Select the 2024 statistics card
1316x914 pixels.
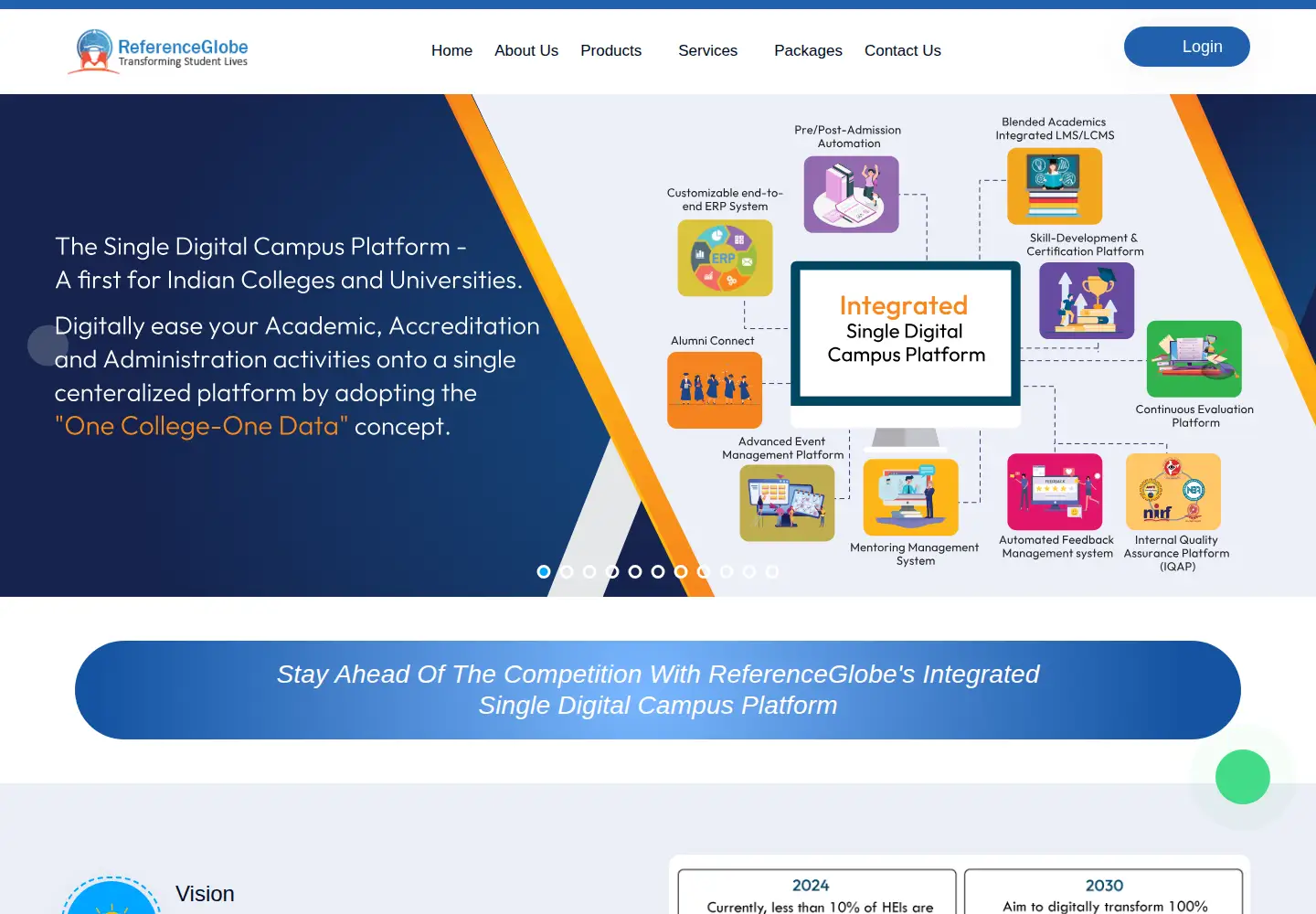click(817, 892)
